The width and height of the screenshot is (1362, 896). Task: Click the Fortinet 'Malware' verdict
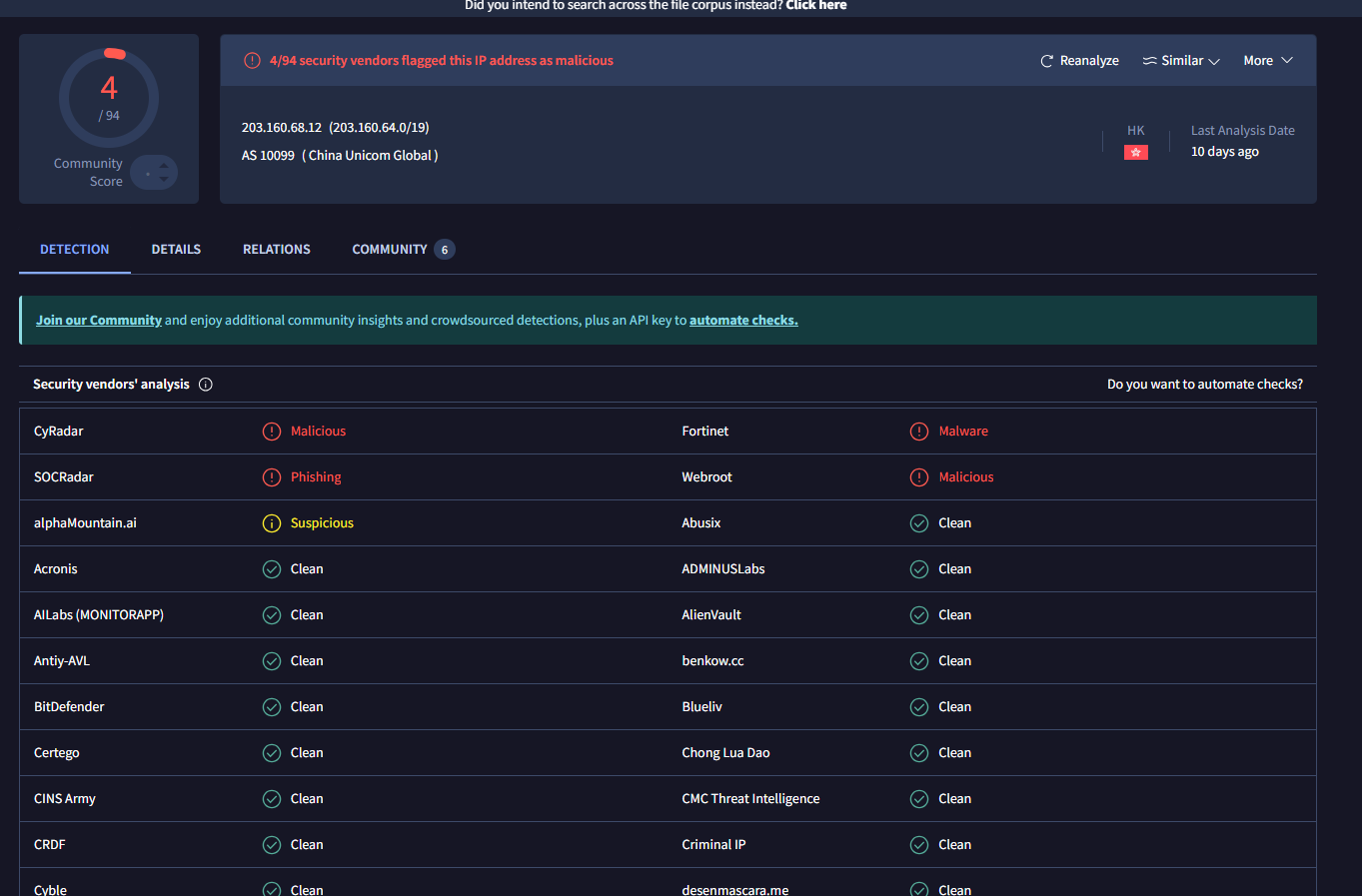pos(963,432)
